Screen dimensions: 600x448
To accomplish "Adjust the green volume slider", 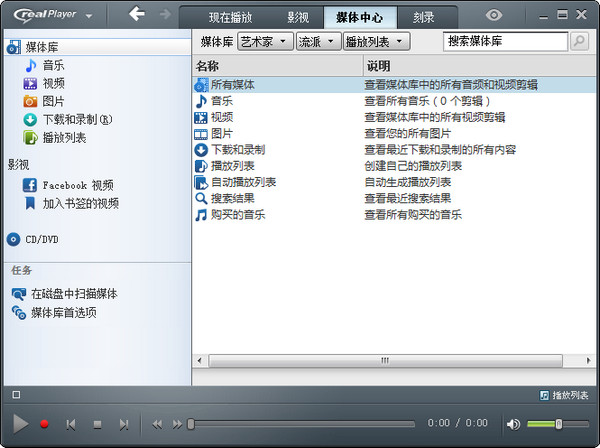I will (558, 424).
